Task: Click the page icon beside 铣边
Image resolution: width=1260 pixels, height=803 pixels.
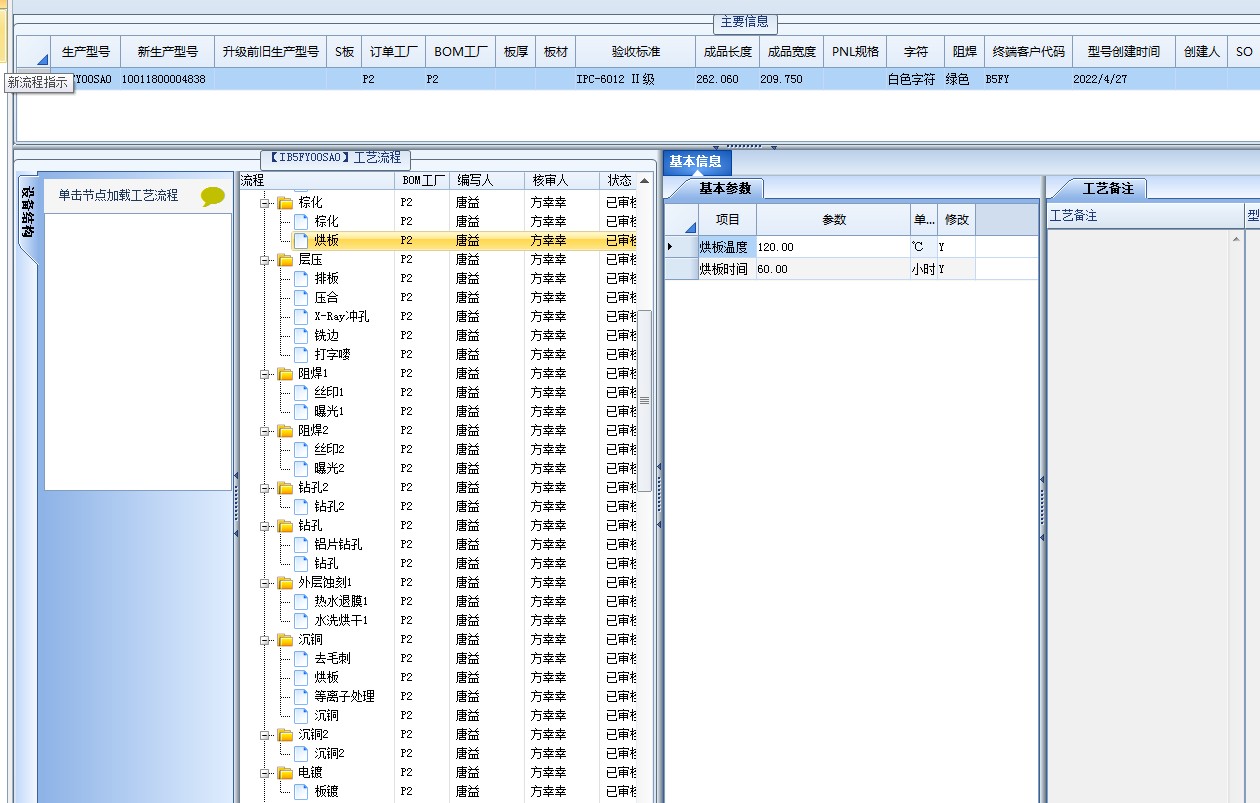Action: click(301, 335)
